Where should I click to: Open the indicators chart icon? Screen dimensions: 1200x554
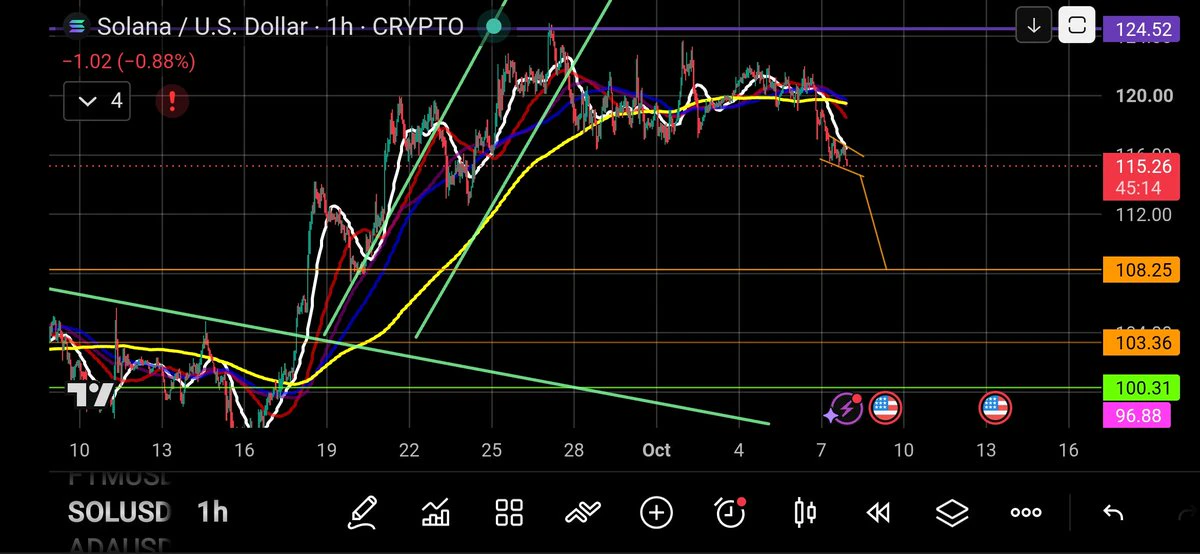[x=436, y=514]
